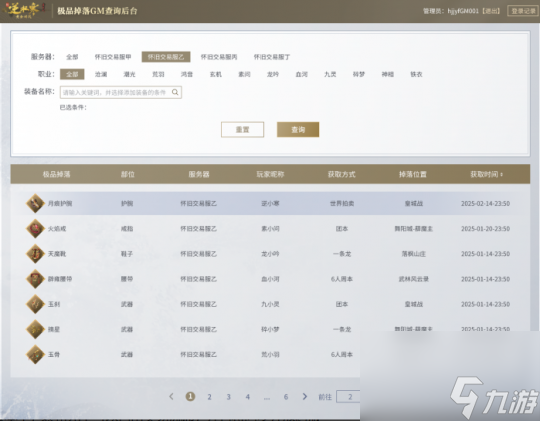This screenshot has height=421, width=540.
Task: Click the 退出 logout link
Action: pyautogui.click(x=491, y=11)
